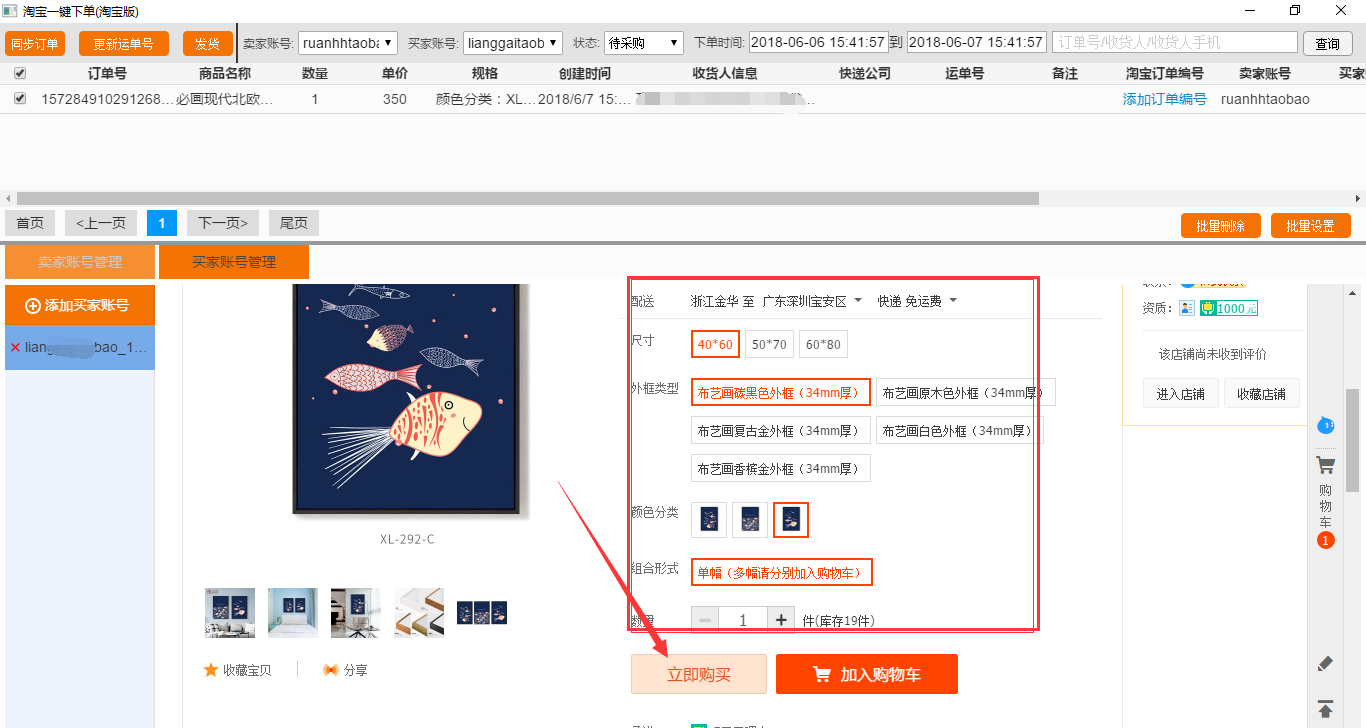Viewport: 1366px width, 728px height.
Task: Click the end order time field
Action: [976, 43]
